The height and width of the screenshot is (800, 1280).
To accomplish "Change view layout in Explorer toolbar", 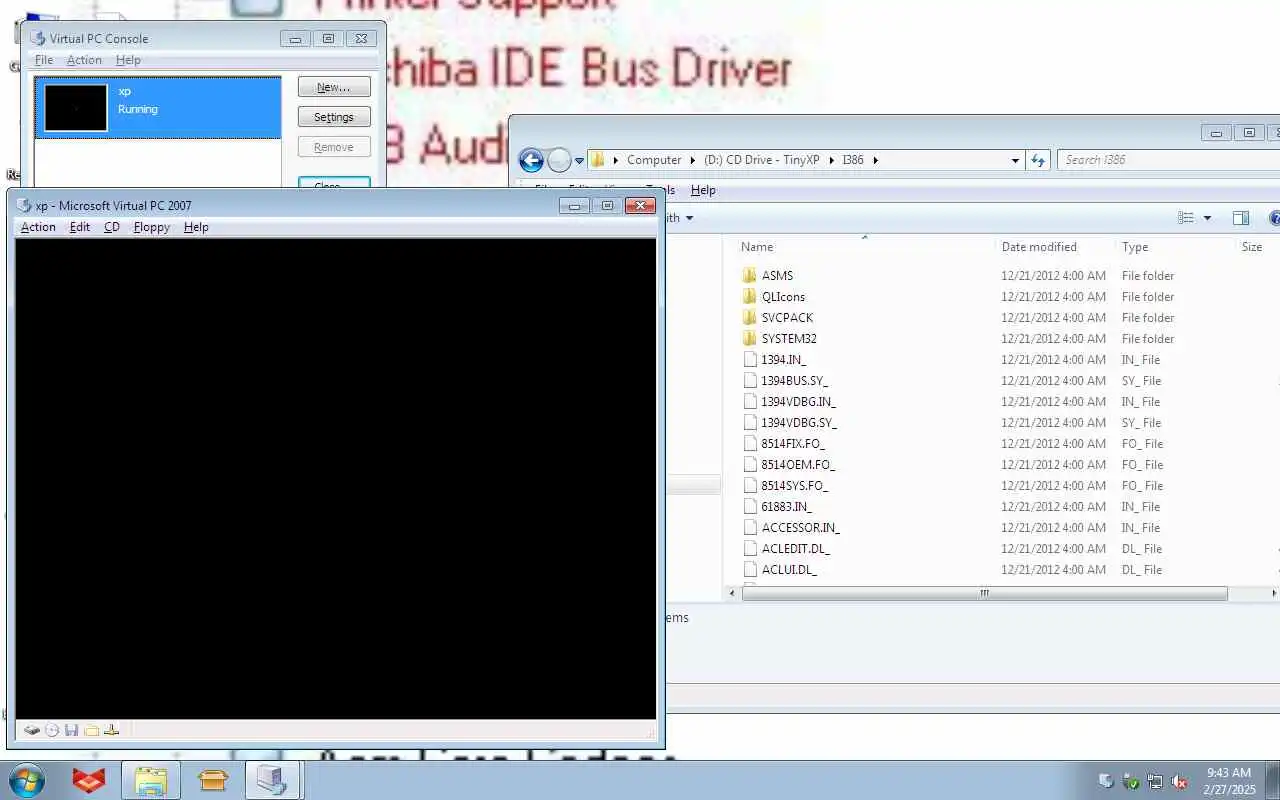I will (1186, 218).
